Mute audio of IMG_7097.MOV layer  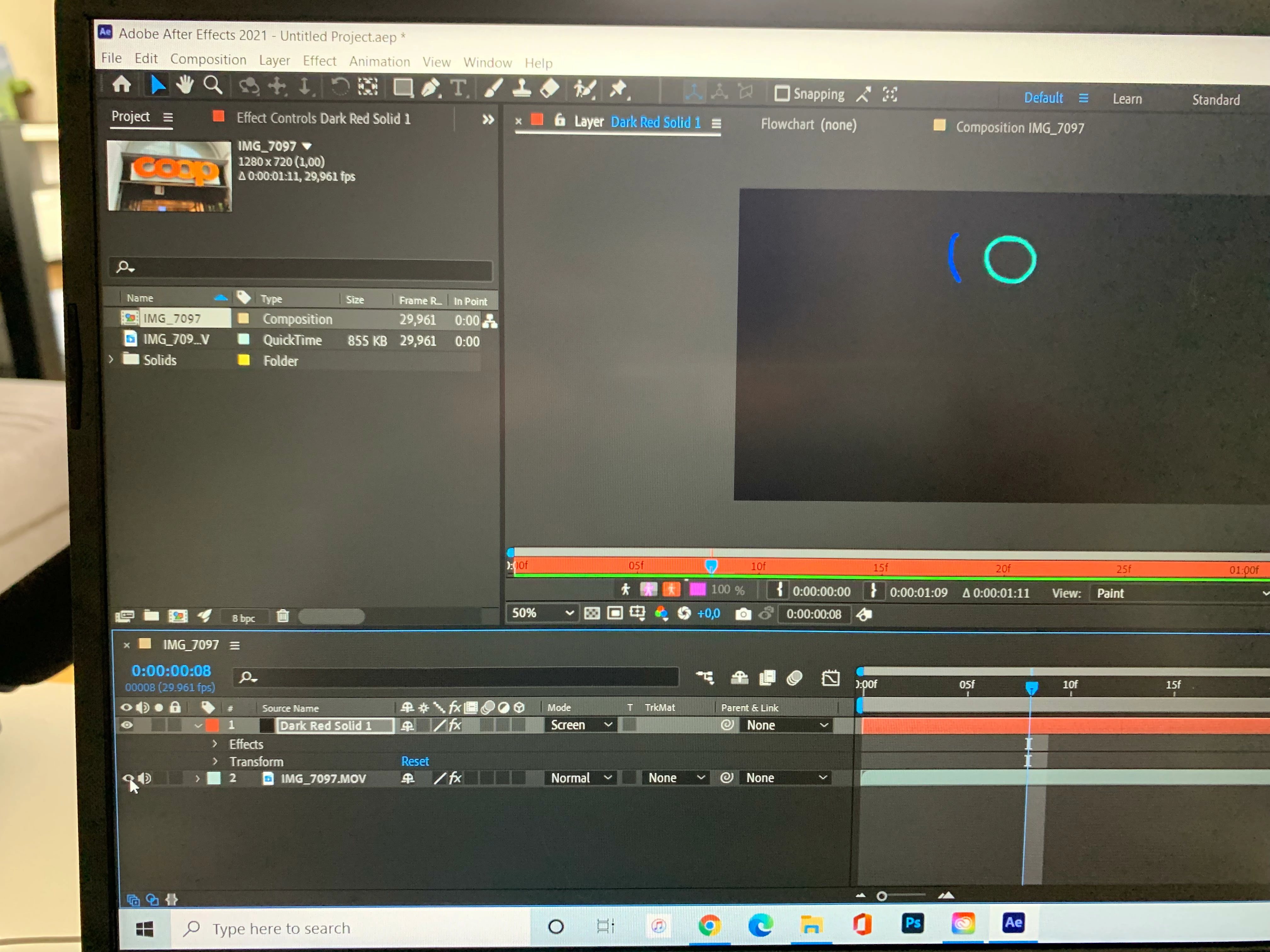[145, 779]
